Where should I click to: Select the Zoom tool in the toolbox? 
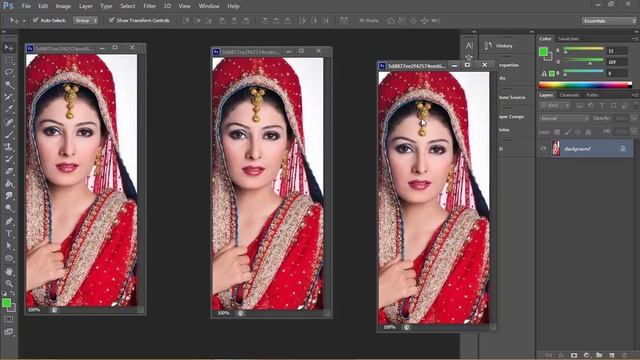(x=9, y=283)
